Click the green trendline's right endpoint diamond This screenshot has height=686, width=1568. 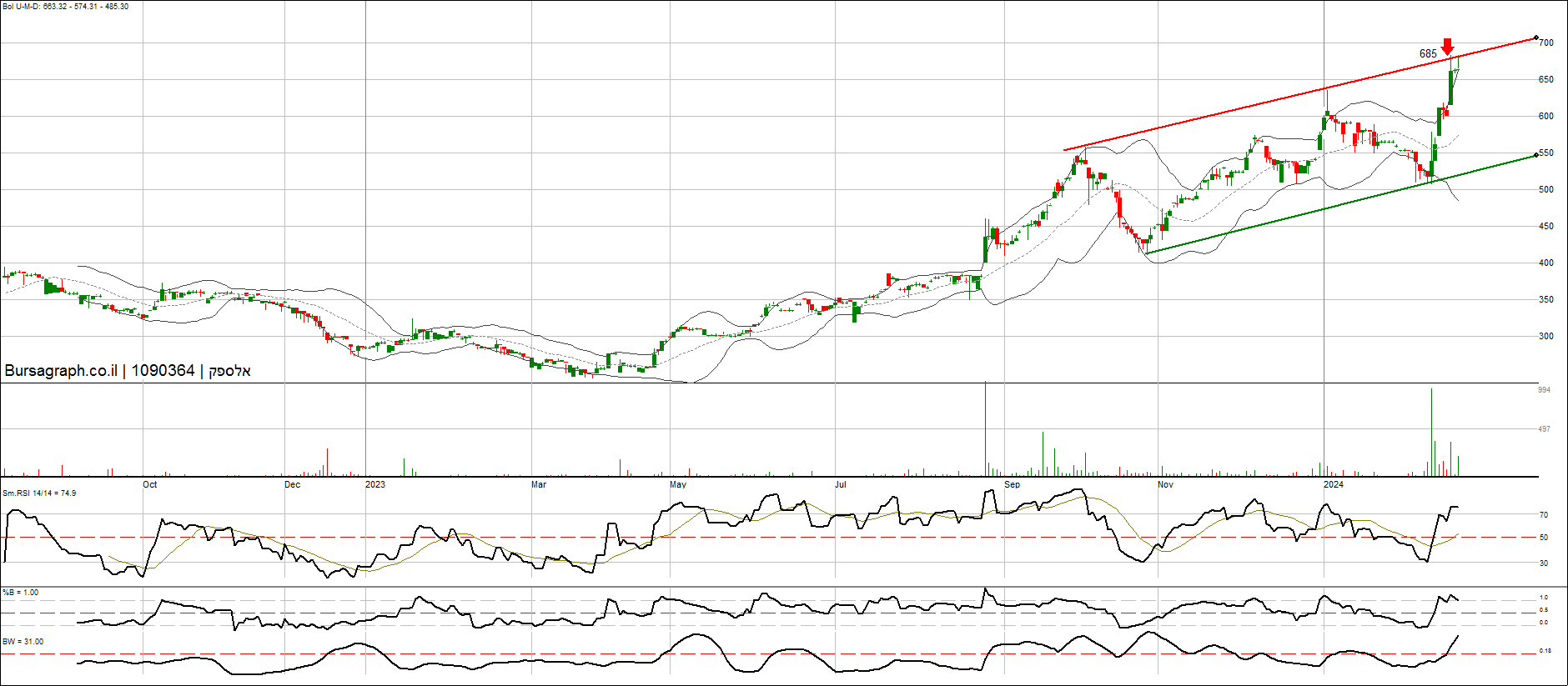1536,155
